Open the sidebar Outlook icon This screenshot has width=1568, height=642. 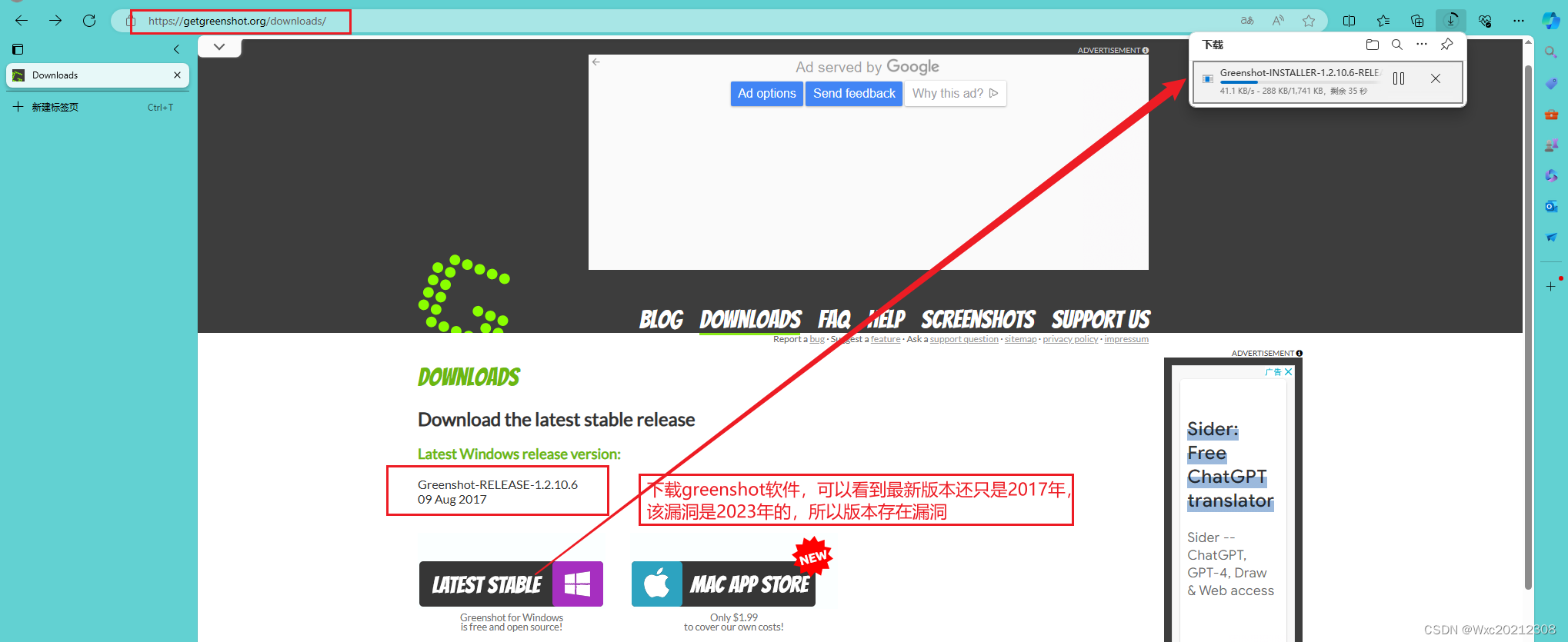click(1551, 206)
